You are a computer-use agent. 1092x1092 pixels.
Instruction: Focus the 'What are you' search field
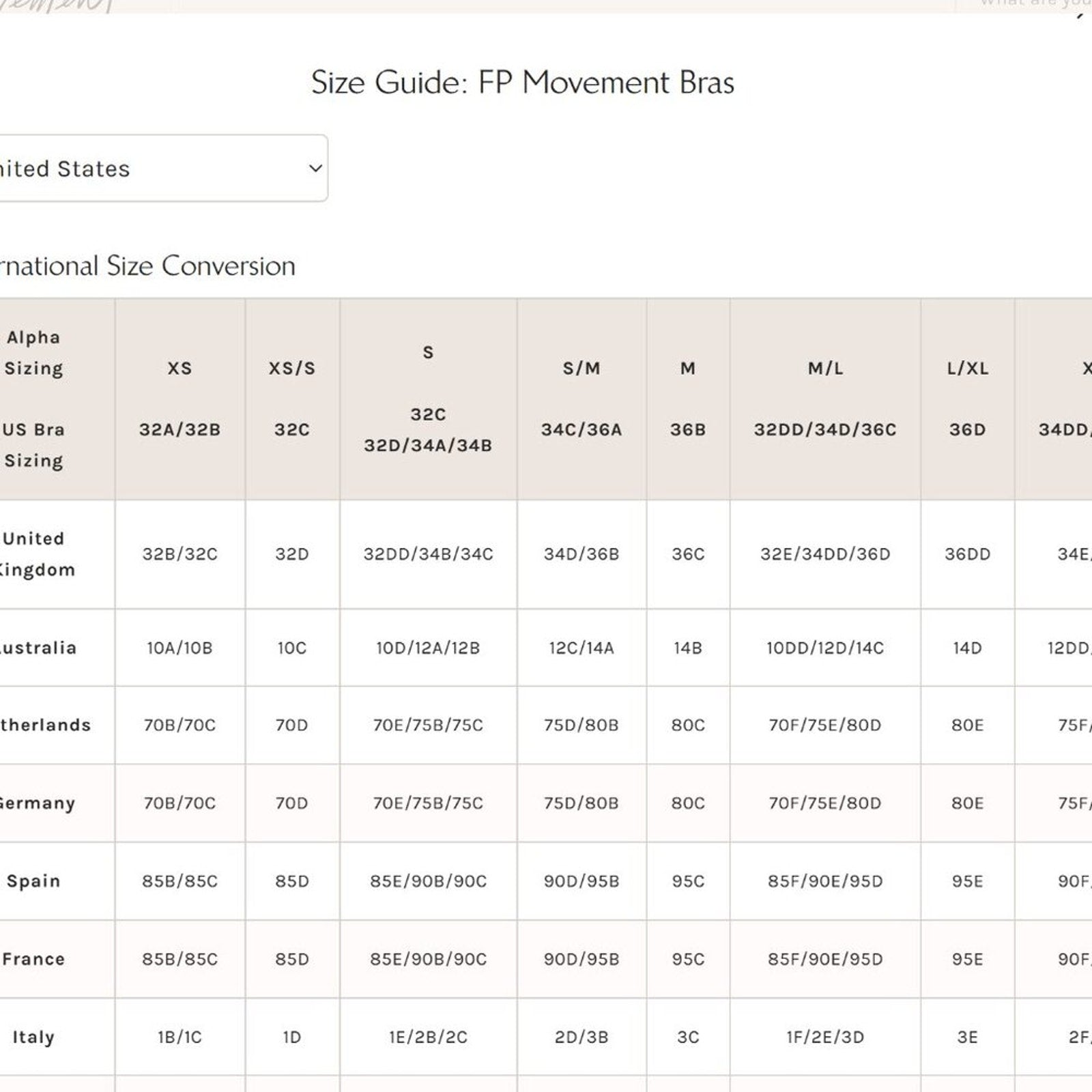tap(1031, 4)
